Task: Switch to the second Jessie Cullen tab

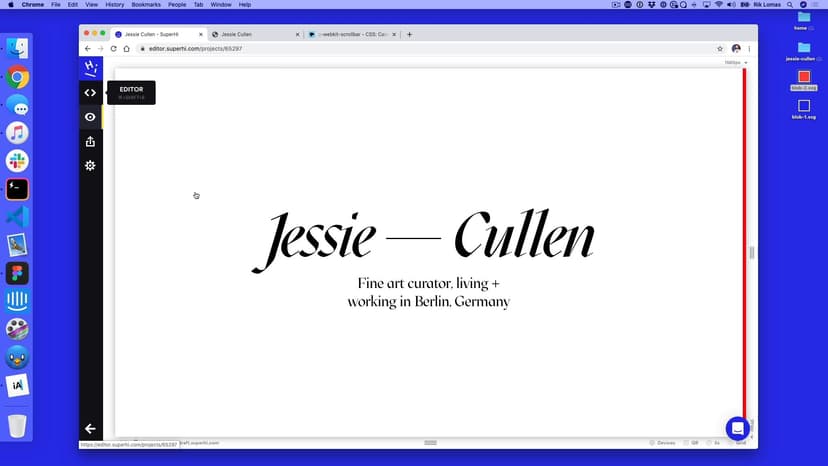Action: click(x=250, y=34)
